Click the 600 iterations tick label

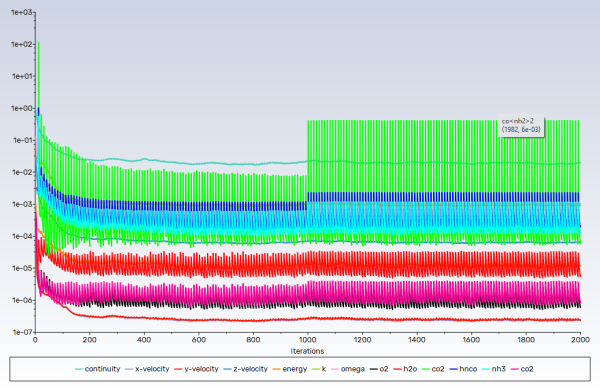(x=199, y=340)
